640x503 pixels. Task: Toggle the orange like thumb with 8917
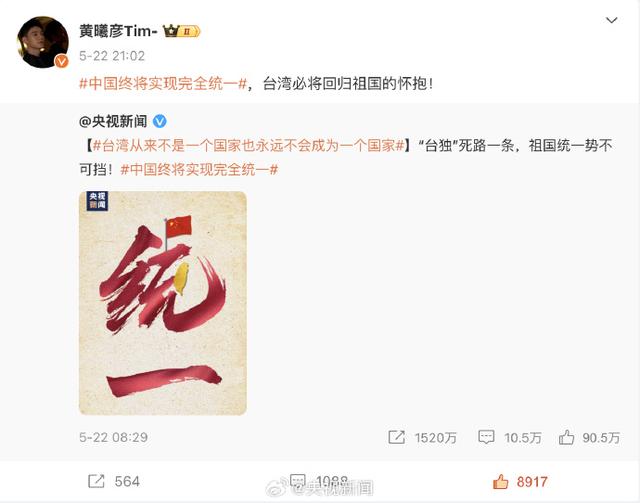coord(500,481)
